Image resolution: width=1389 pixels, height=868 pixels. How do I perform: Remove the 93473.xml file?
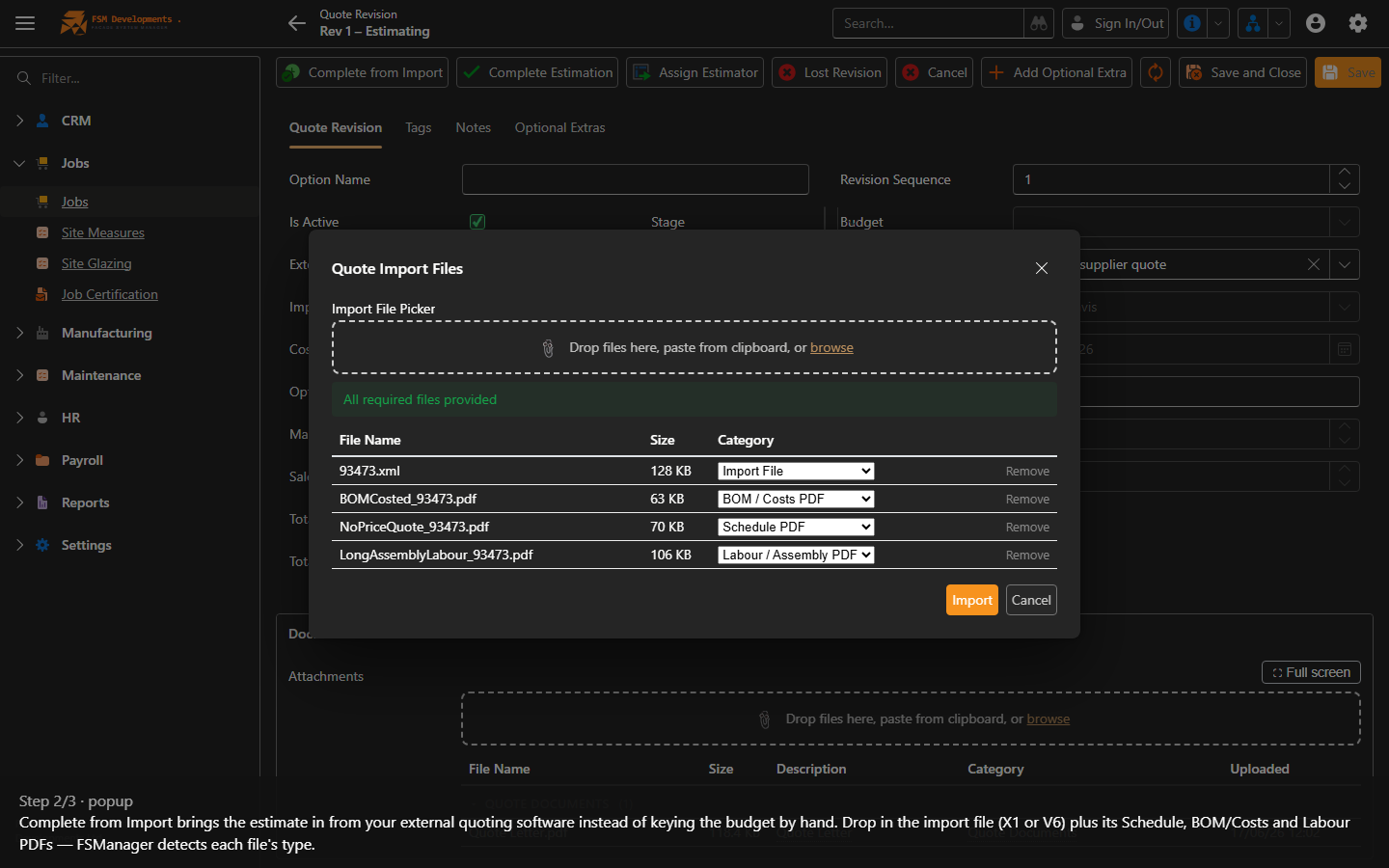(1027, 472)
